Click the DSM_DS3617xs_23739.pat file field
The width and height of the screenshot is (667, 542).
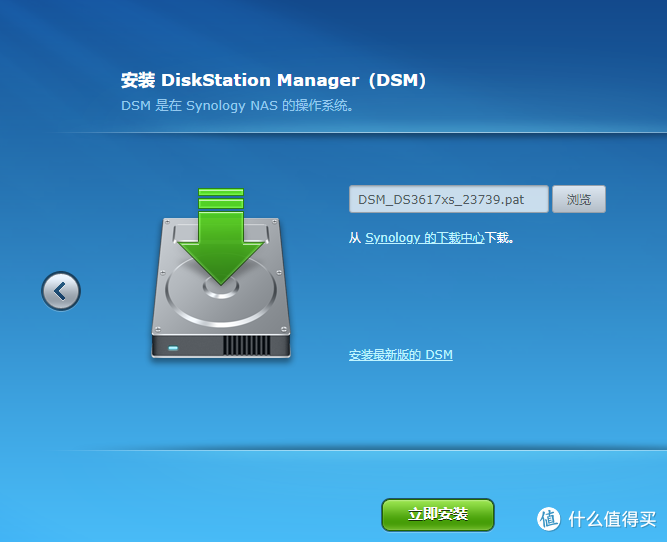click(448, 199)
